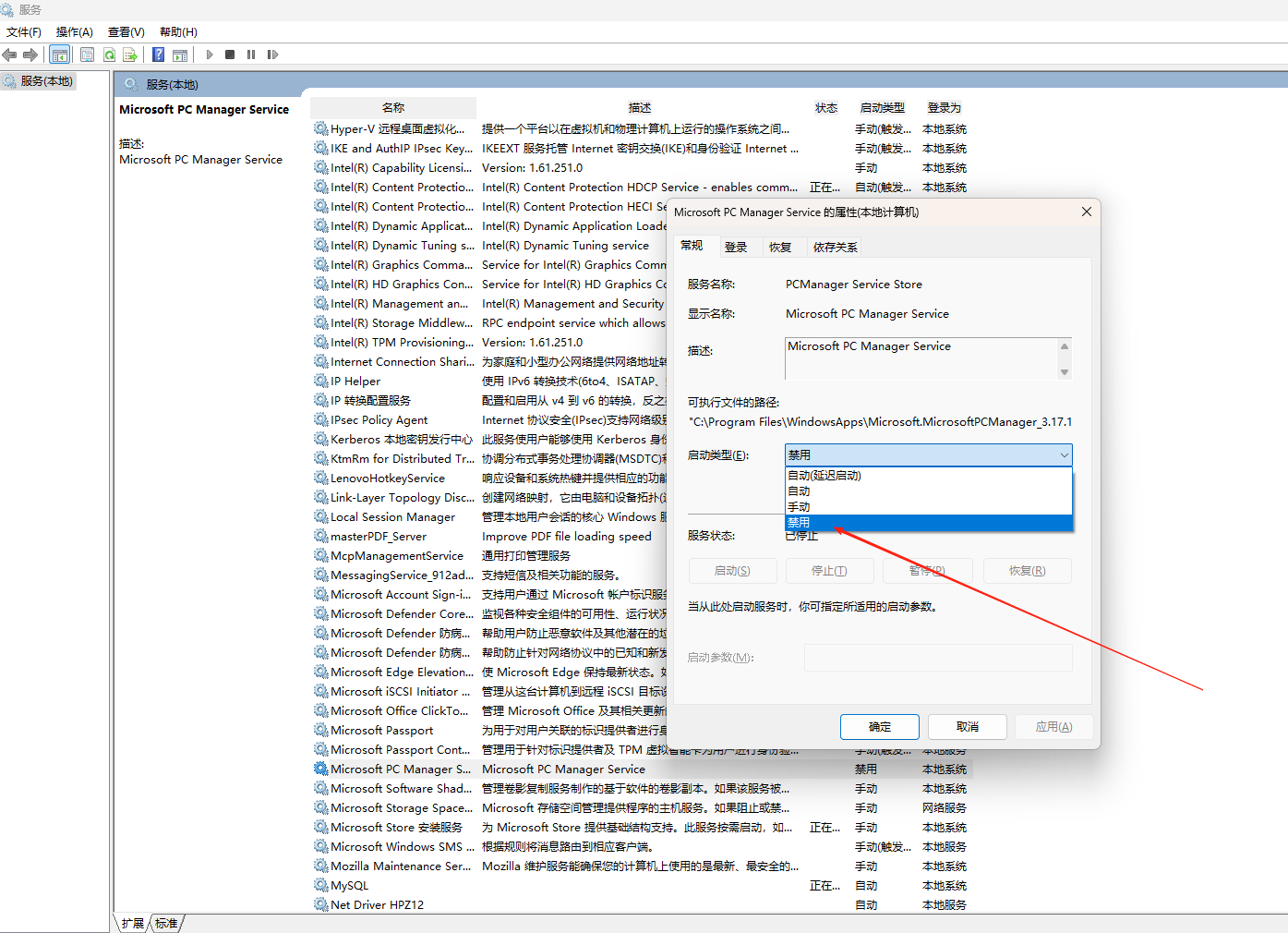Switch to the 依存关系 tab

[836, 247]
